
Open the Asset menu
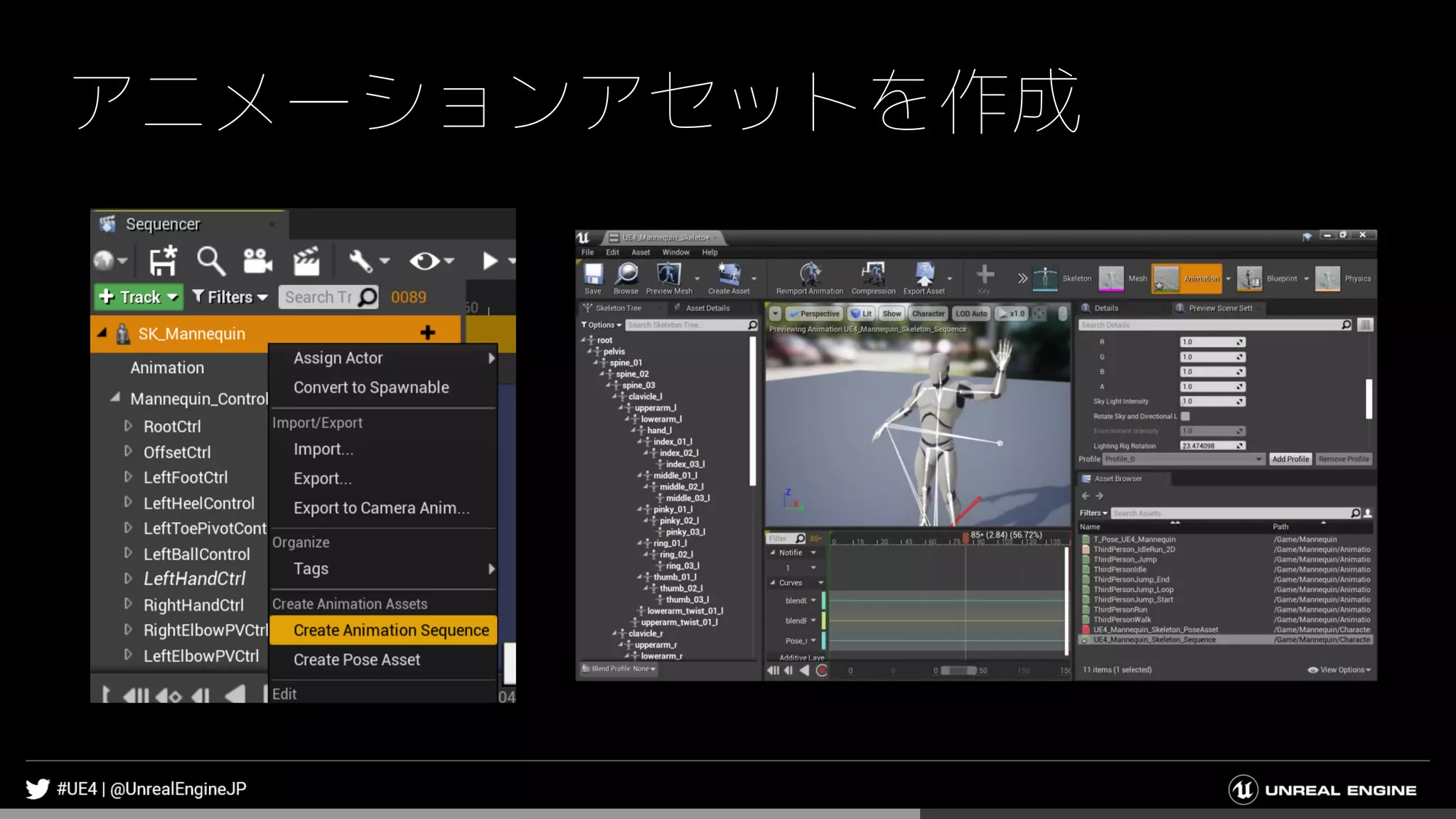641,252
